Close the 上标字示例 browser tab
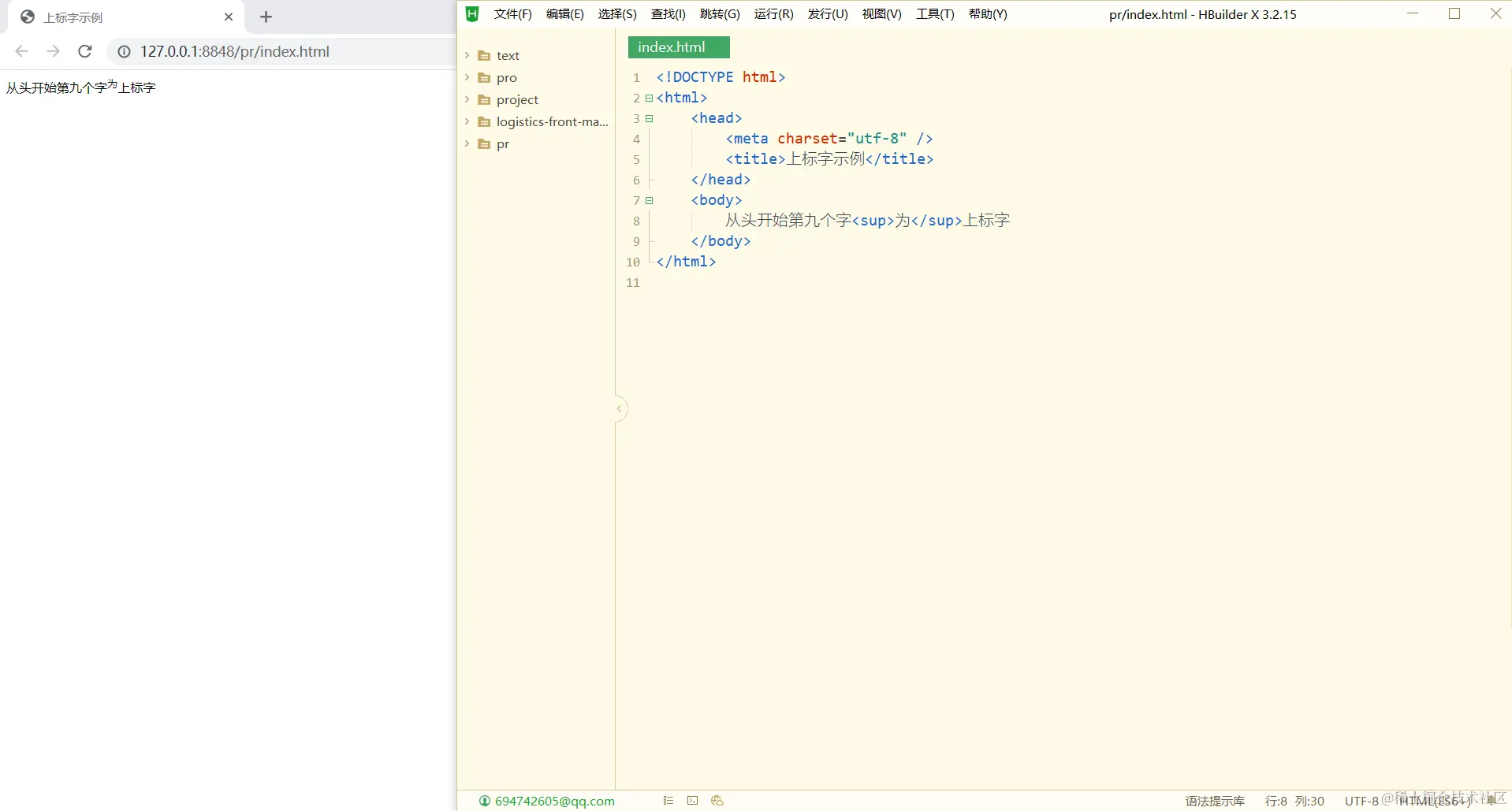The width and height of the screenshot is (1512, 811). tap(229, 17)
